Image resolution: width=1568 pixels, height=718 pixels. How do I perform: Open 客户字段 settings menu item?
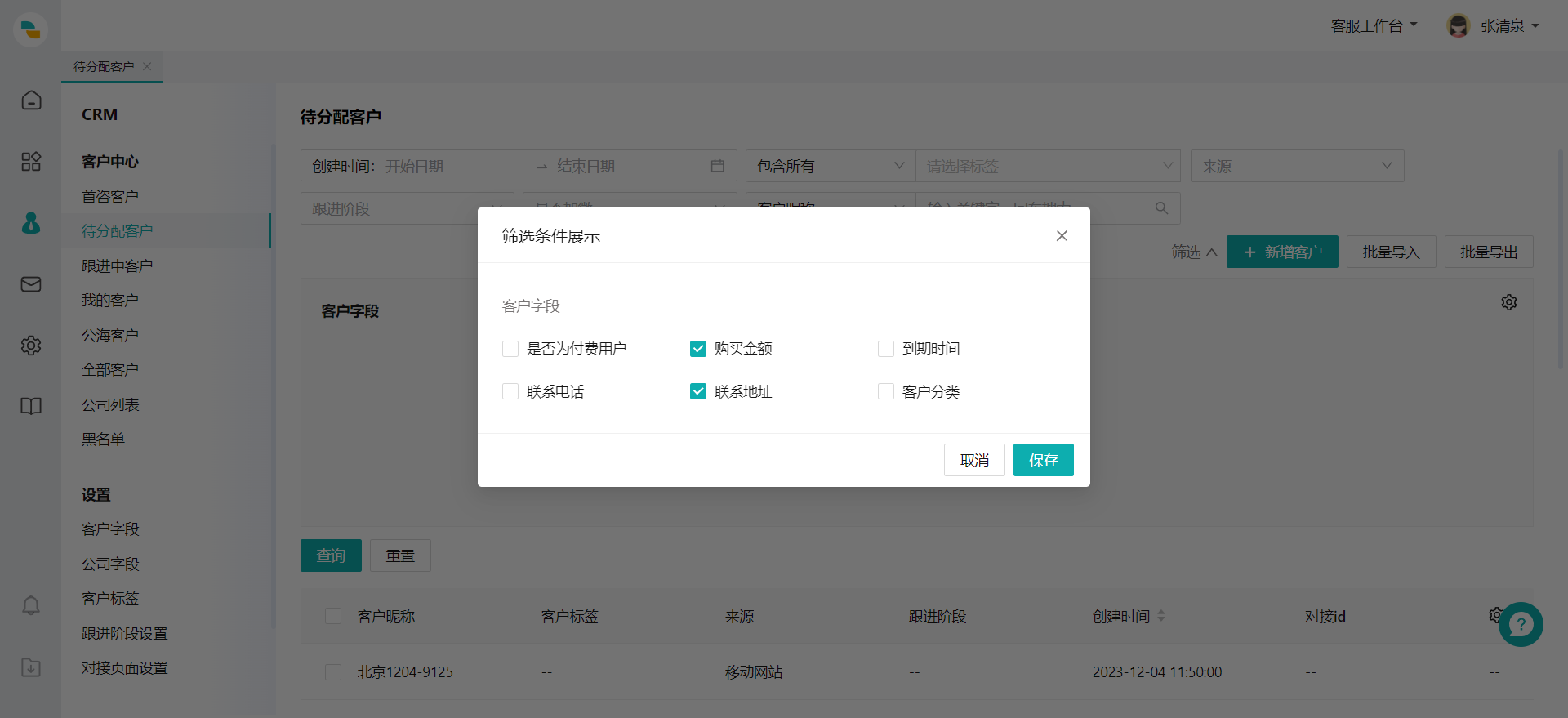click(x=110, y=528)
